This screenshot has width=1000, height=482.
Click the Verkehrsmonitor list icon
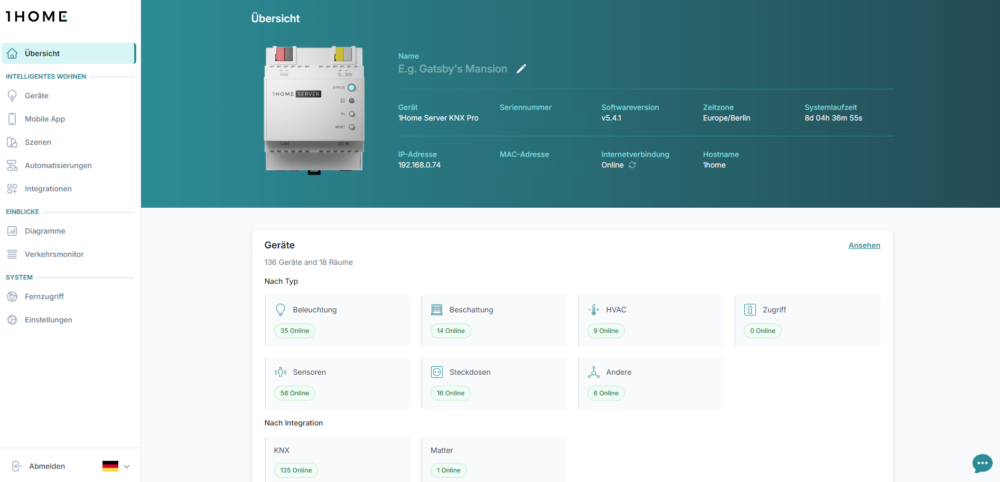click(12, 254)
